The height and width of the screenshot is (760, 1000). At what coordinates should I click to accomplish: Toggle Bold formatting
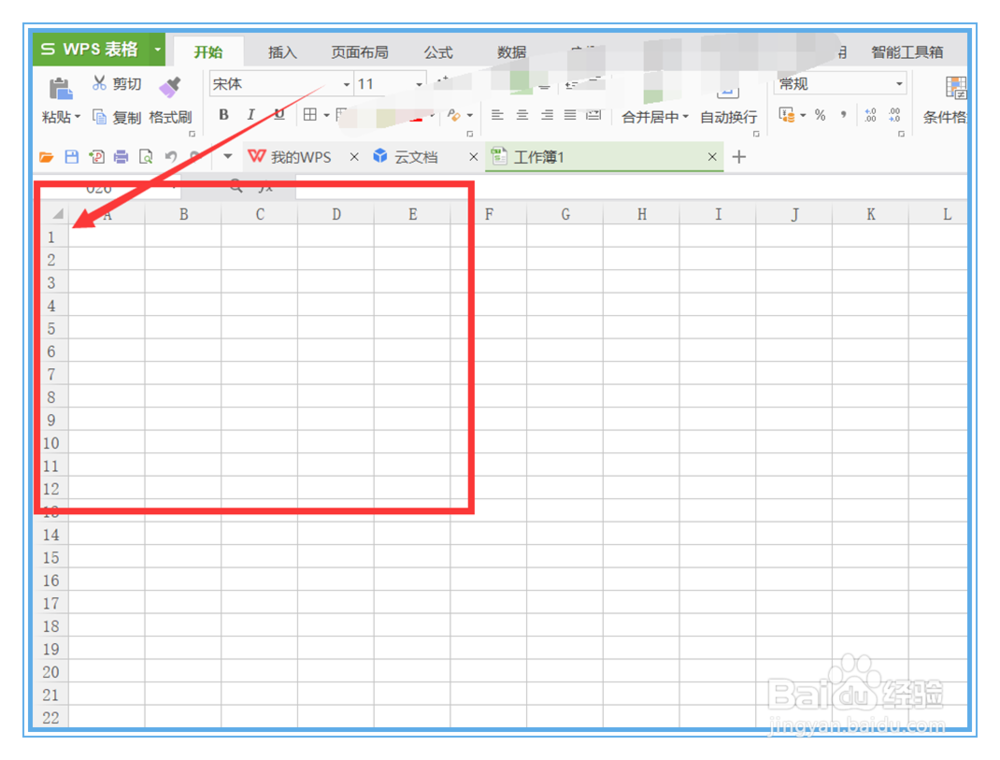pyautogui.click(x=224, y=115)
